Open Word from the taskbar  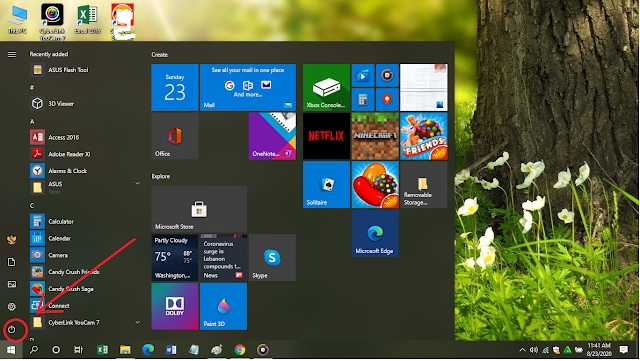pyautogui.click(x=171, y=350)
